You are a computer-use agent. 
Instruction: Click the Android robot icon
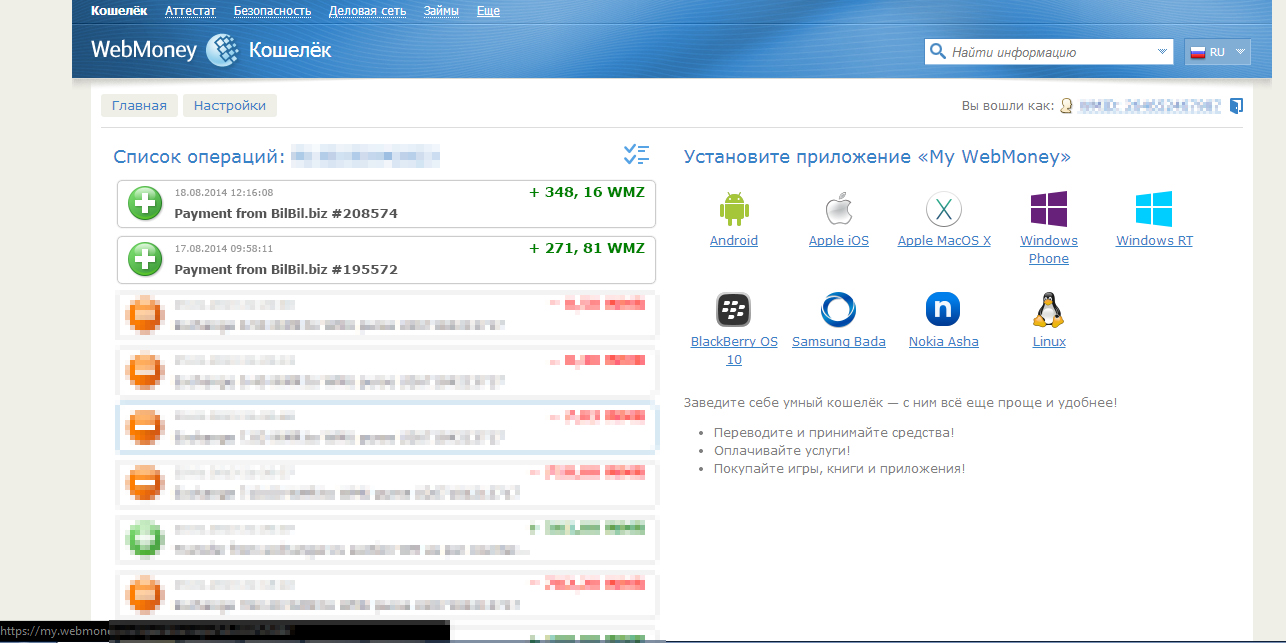click(x=734, y=209)
